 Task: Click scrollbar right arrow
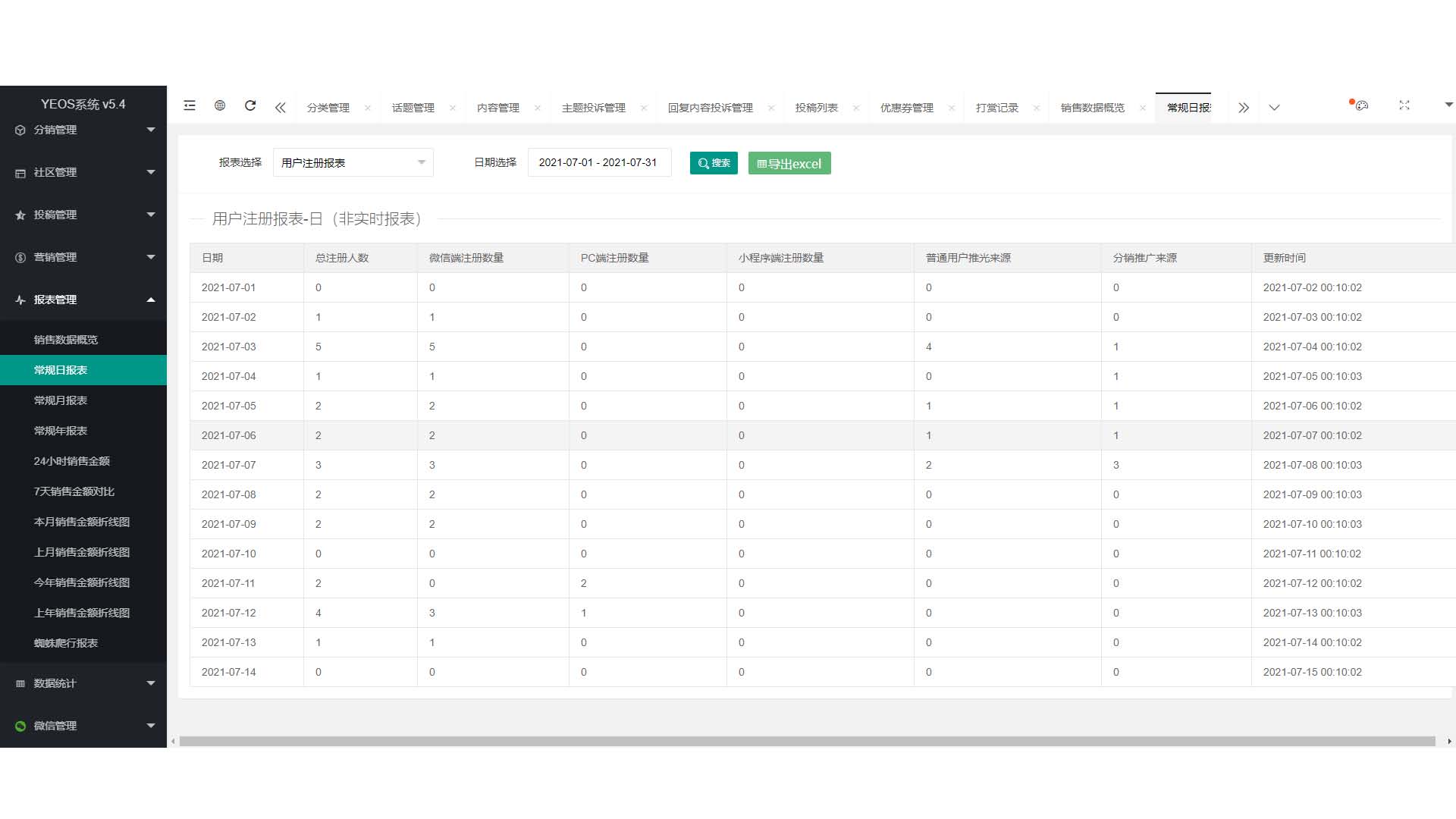pos(1449,742)
